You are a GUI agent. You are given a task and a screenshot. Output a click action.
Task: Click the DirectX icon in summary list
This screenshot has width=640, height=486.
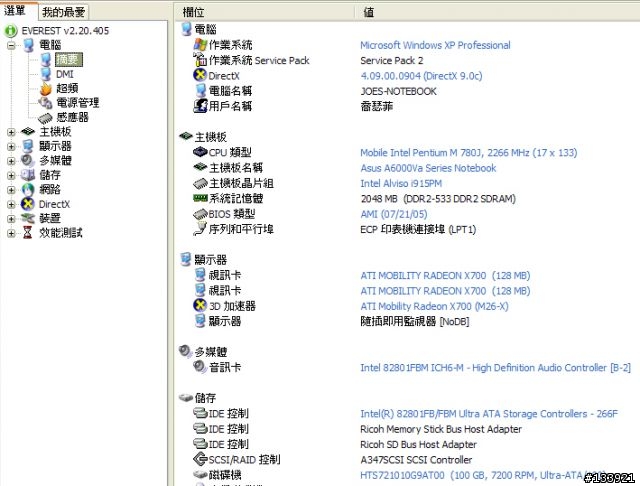200,75
